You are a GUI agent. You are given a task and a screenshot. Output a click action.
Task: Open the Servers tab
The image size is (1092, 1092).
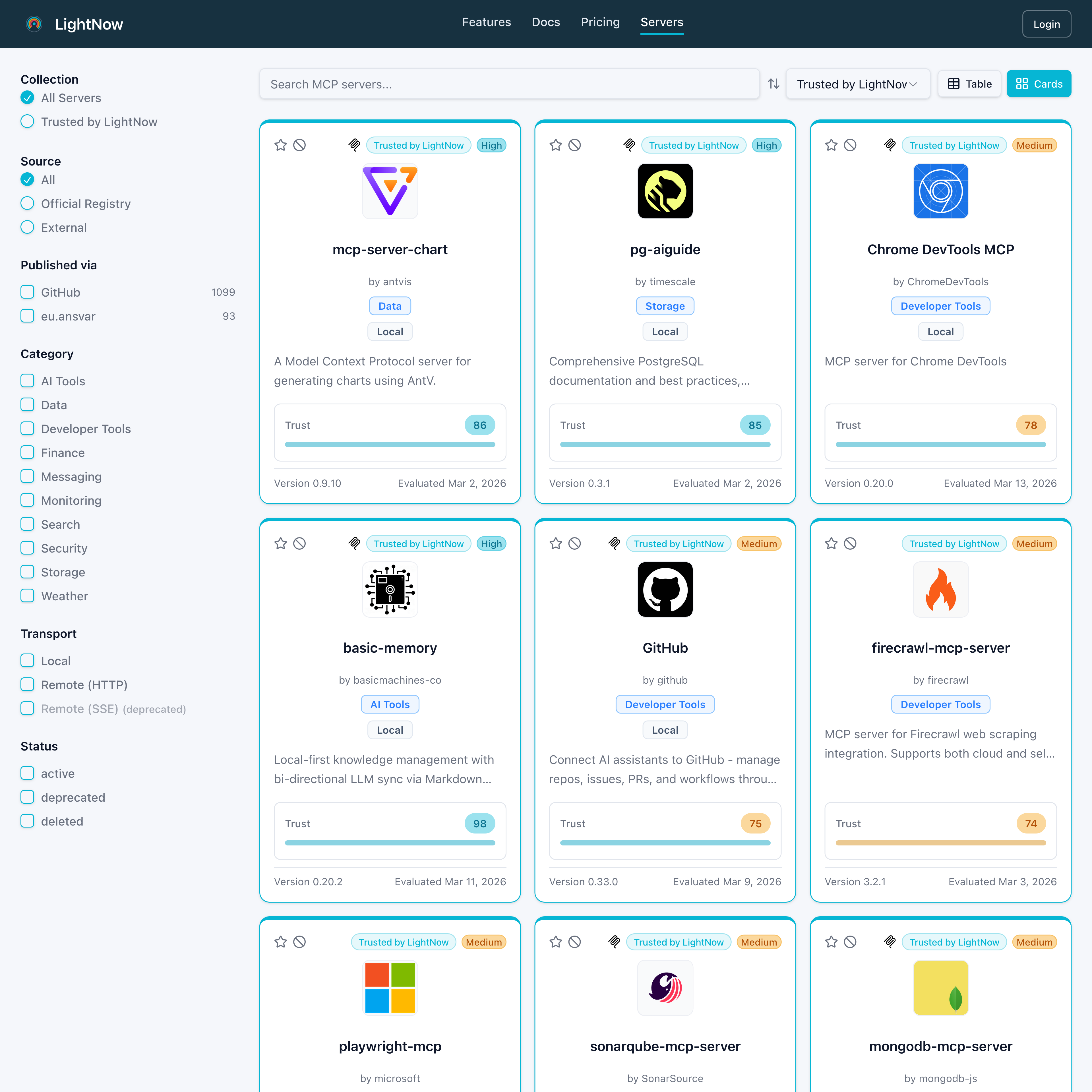pyautogui.click(x=661, y=22)
